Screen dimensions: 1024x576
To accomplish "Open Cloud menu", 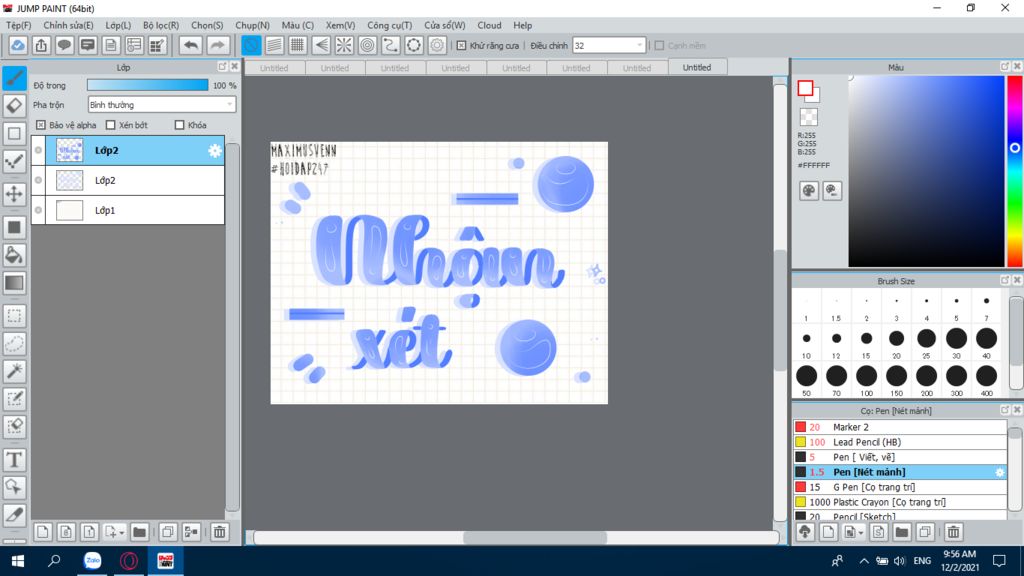I will pyautogui.click(x=489, y=25).
